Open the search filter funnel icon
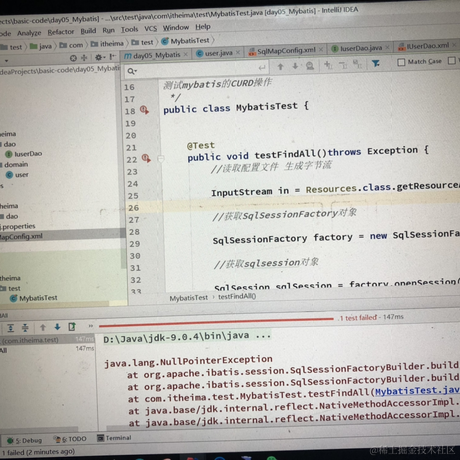 376,63
